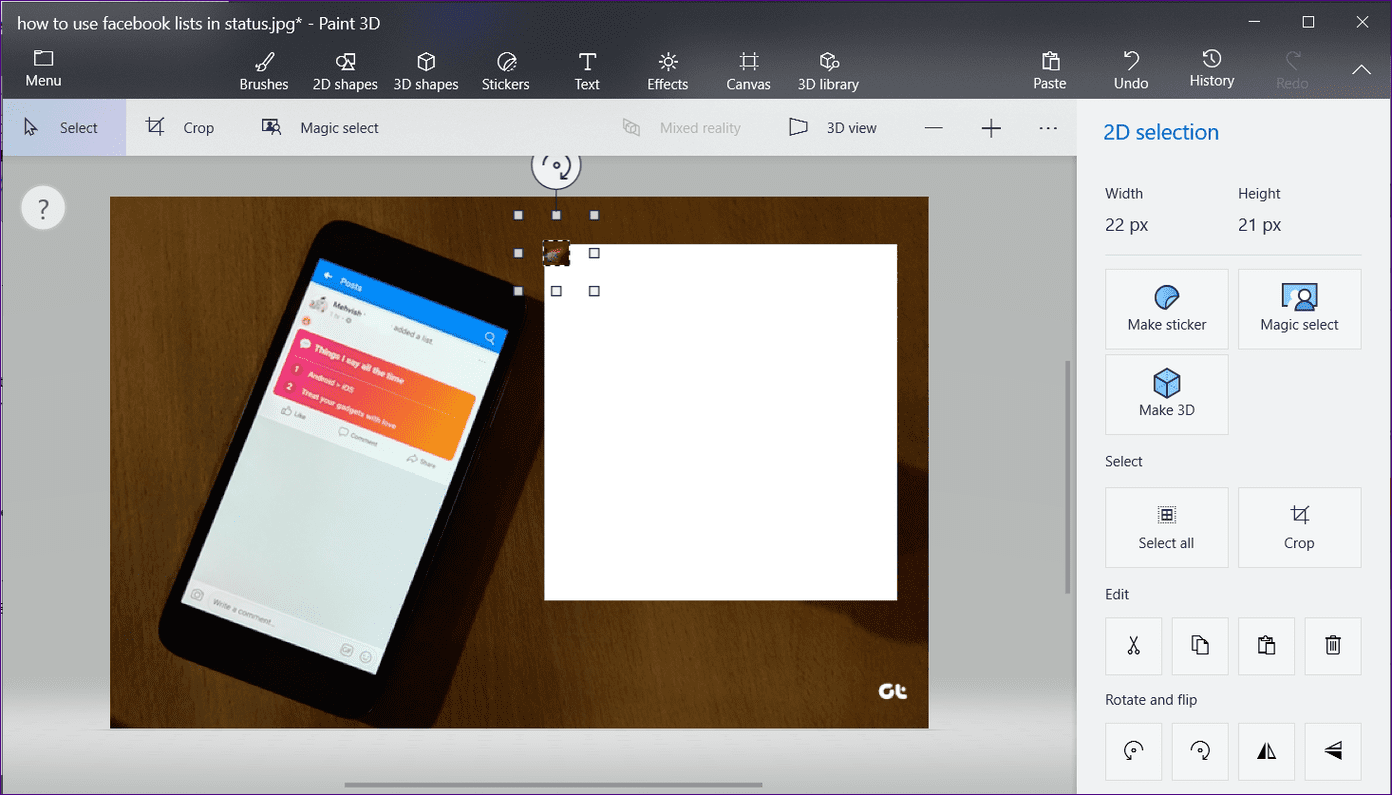Paste using the Edit section clipboard icon
Viewport: 1392px width, 795px height.
1267,646
